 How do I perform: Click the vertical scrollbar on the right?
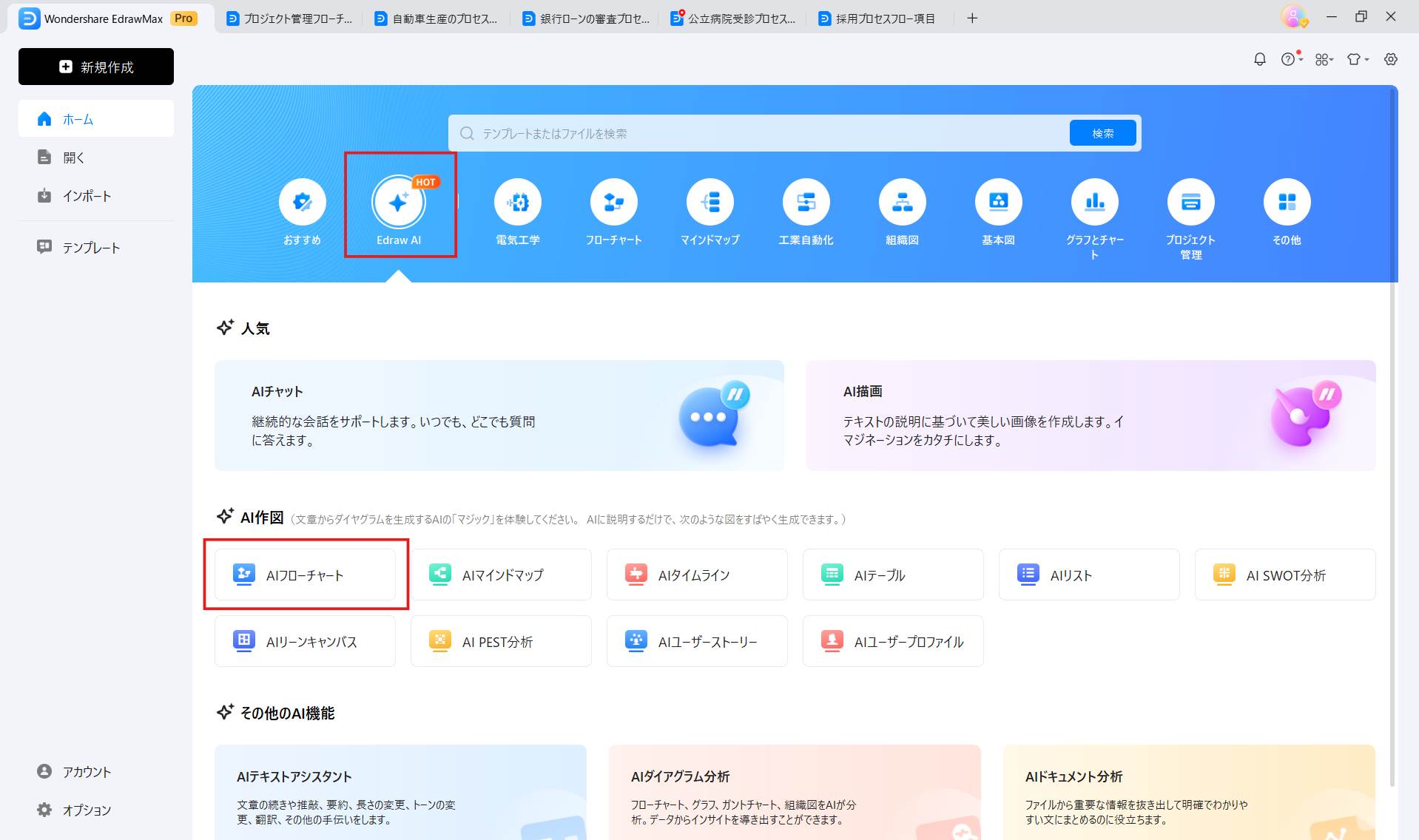coord(1392,436)
